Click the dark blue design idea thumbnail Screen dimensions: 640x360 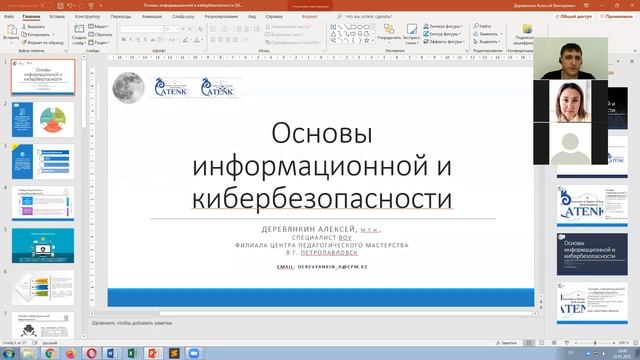pyautogui.click(x=592, y=254)
